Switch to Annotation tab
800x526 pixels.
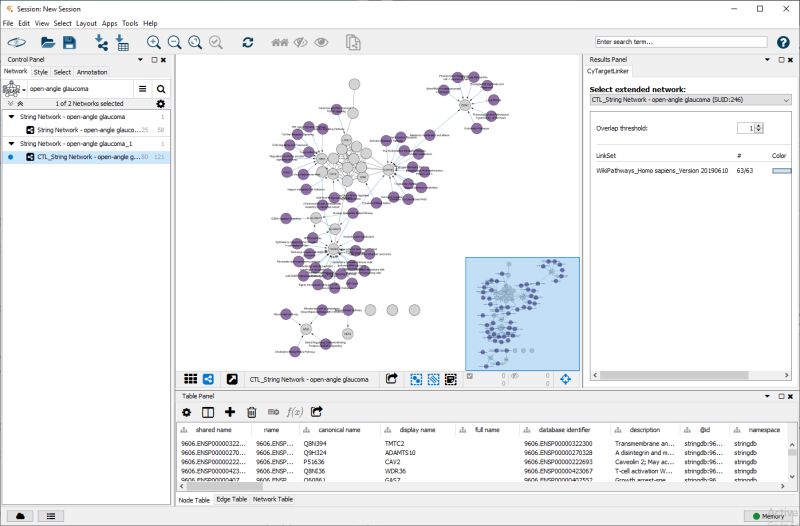92,72
